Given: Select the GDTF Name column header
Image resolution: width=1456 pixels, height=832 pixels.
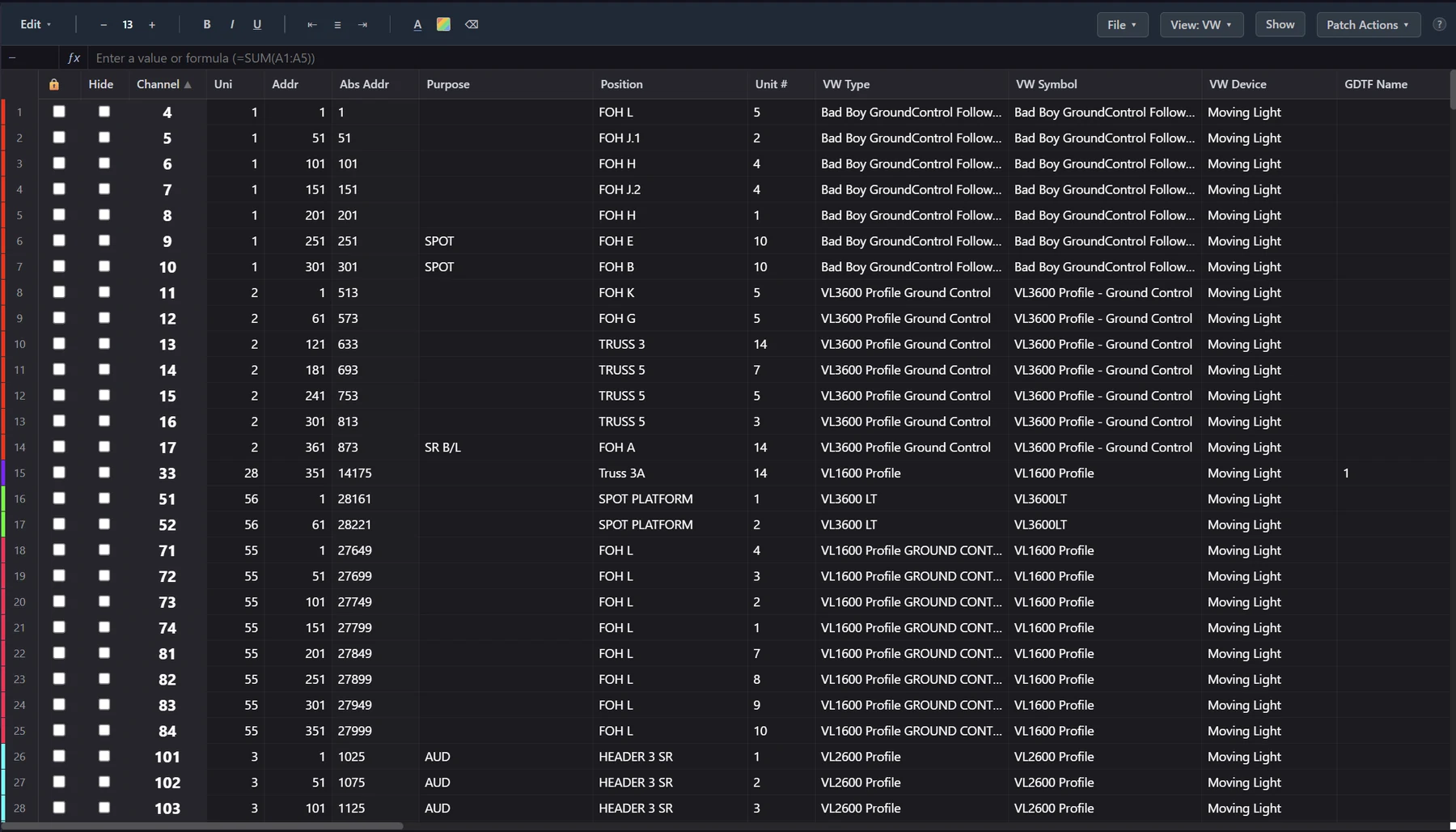Looking at the screenshot, I should click(x=1394, y=84).
